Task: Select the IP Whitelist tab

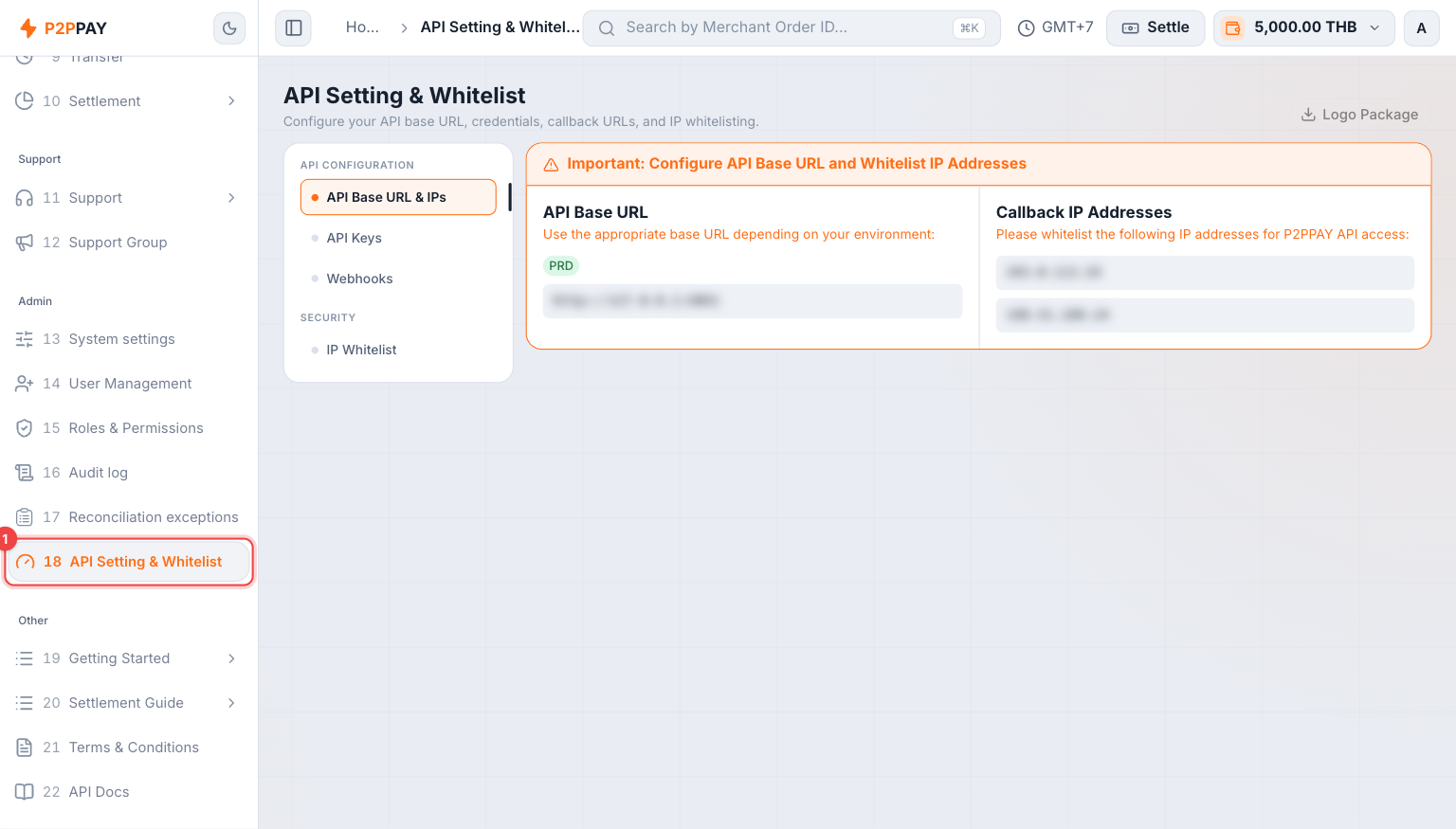Action: tap(398, 350)
